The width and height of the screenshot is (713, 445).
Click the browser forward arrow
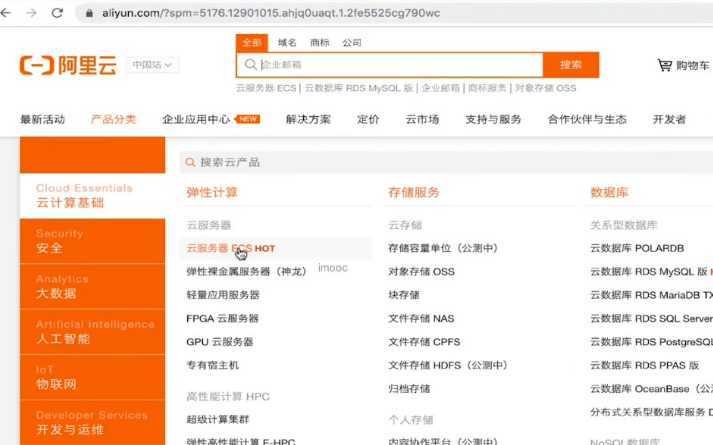[x=31, y=13]
